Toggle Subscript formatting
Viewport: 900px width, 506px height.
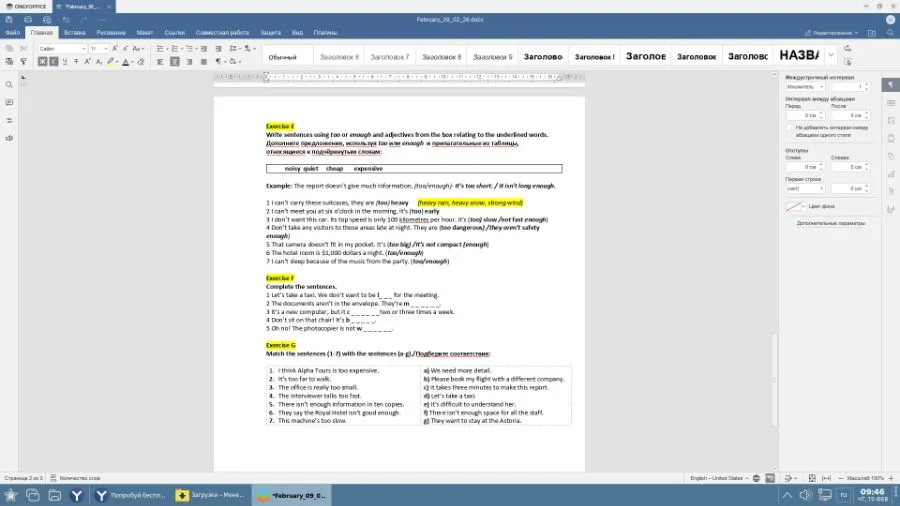click(99, 61)
